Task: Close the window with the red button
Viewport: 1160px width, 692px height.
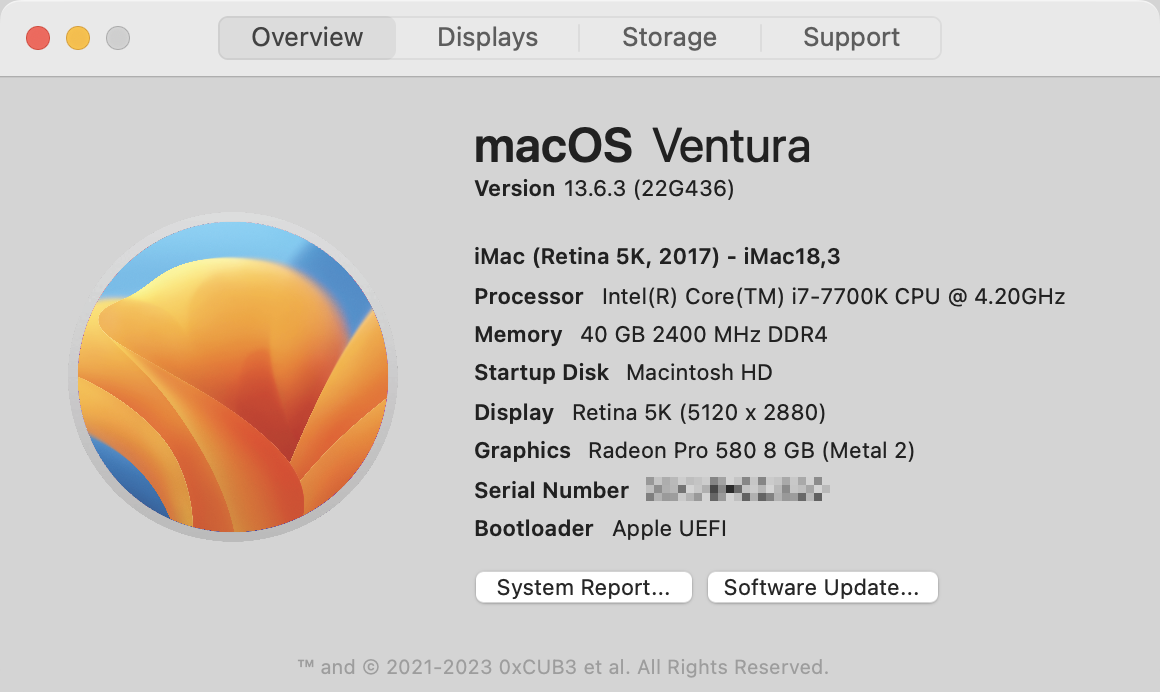Action: tap(38, 38)
